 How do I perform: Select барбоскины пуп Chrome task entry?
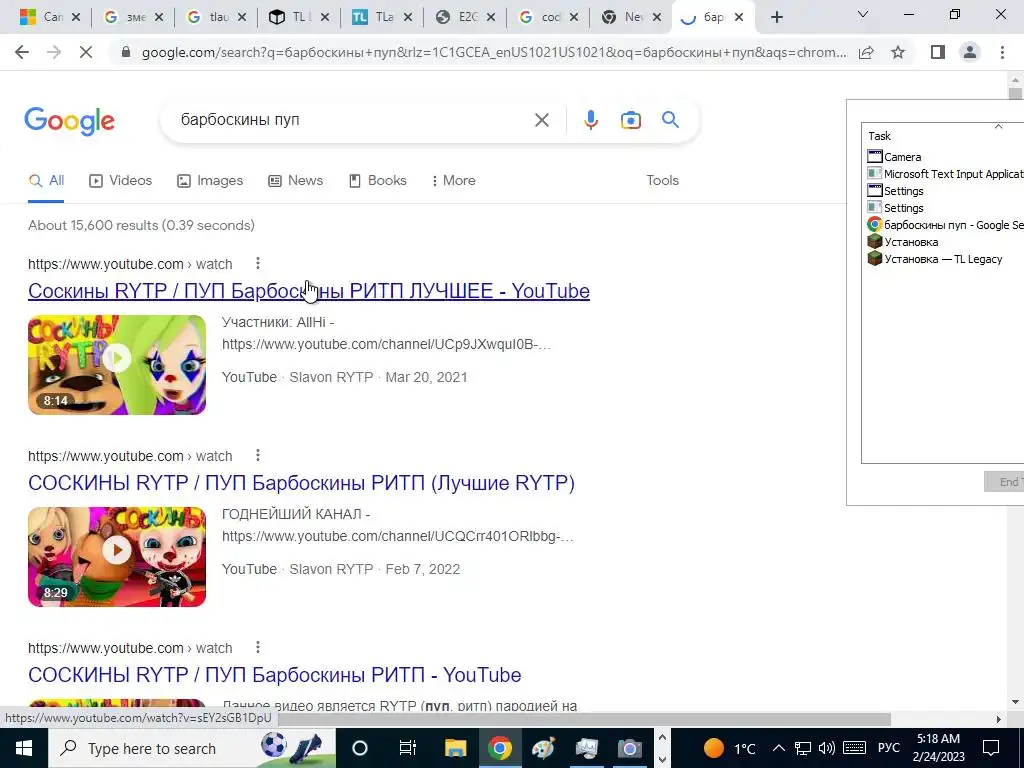coord(944,225)
